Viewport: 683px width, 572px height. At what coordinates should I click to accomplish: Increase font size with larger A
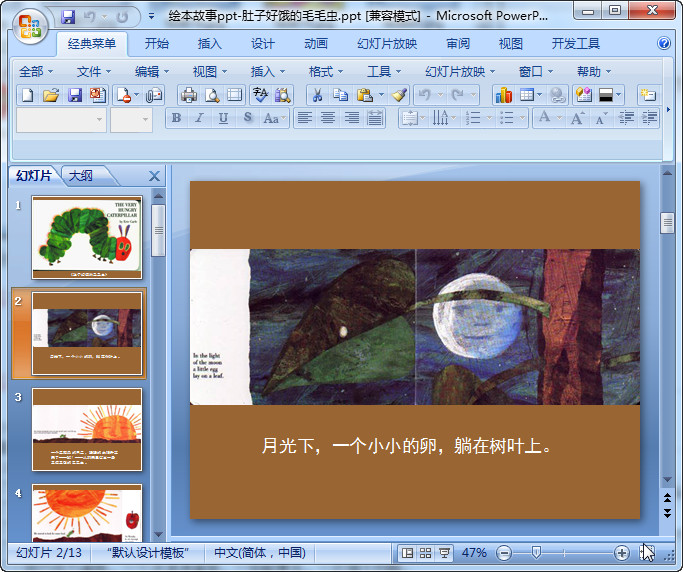point(578,118)
